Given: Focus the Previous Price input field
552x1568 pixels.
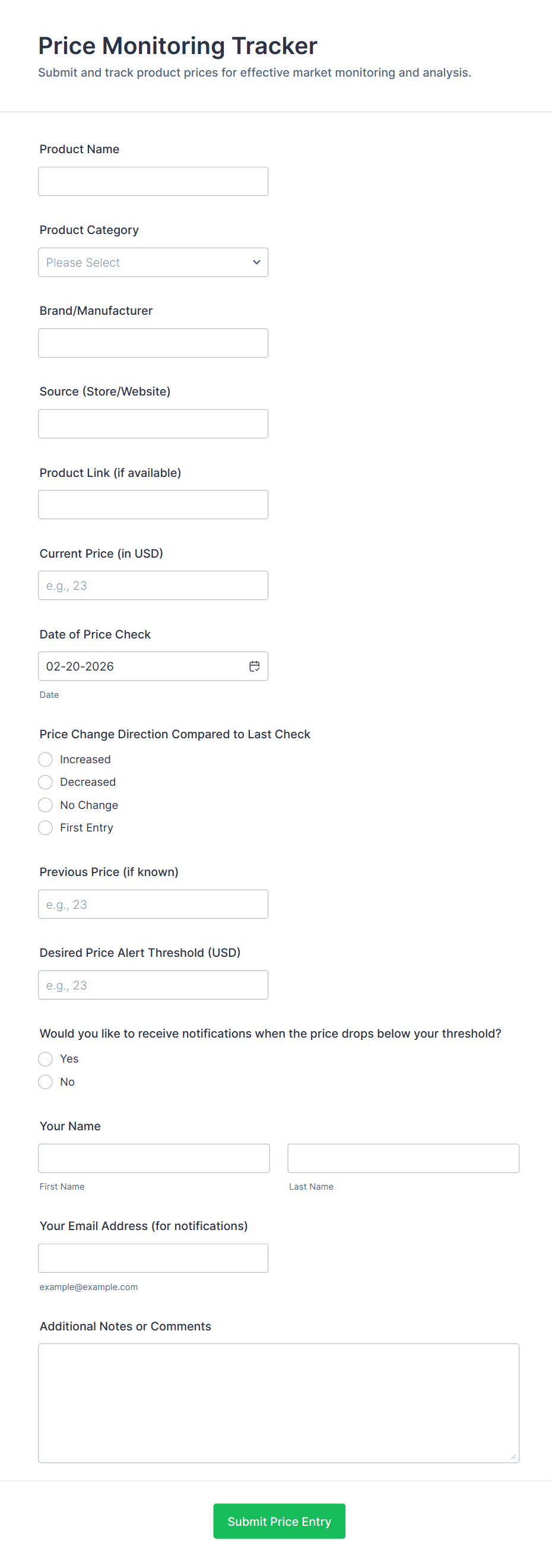Looking at the screenshot, I should click(153, 904).
